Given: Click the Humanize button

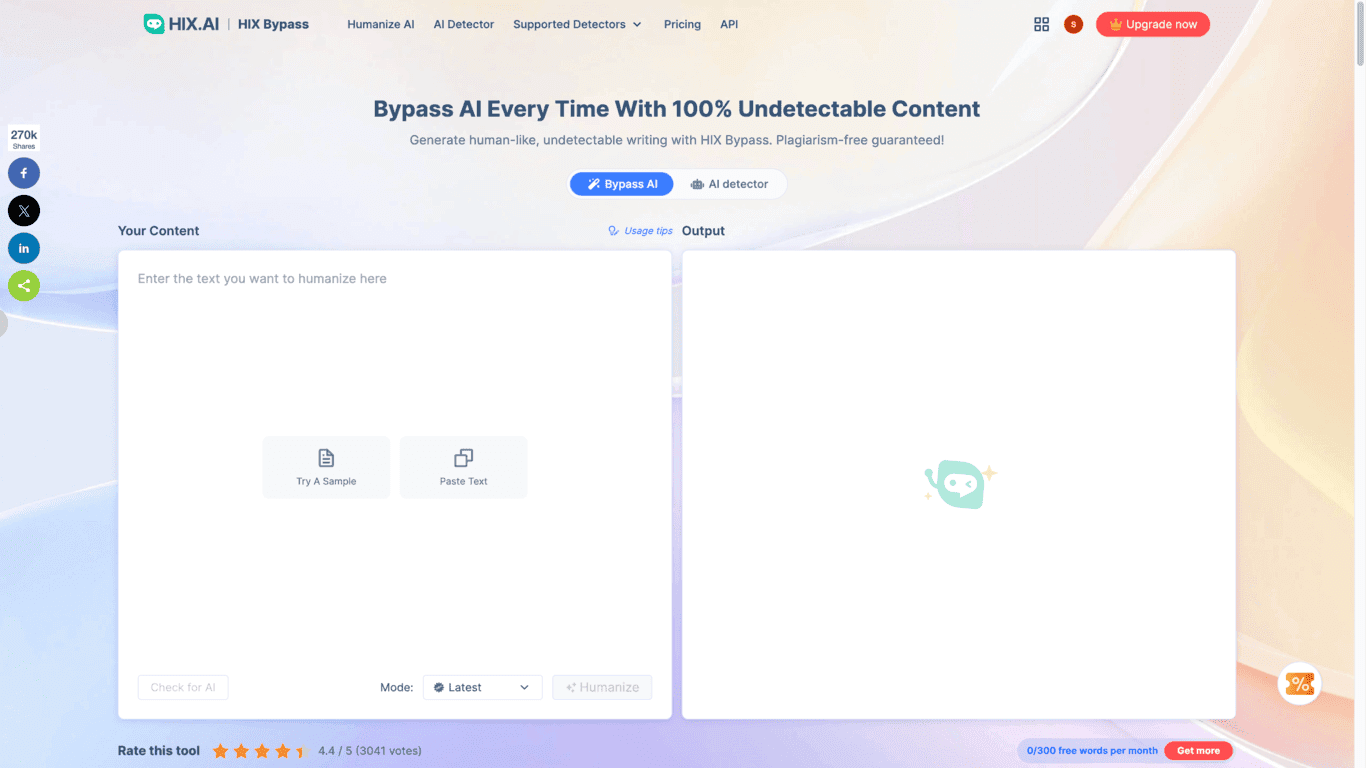Looking at the screenshot, I should click(602, 687).
